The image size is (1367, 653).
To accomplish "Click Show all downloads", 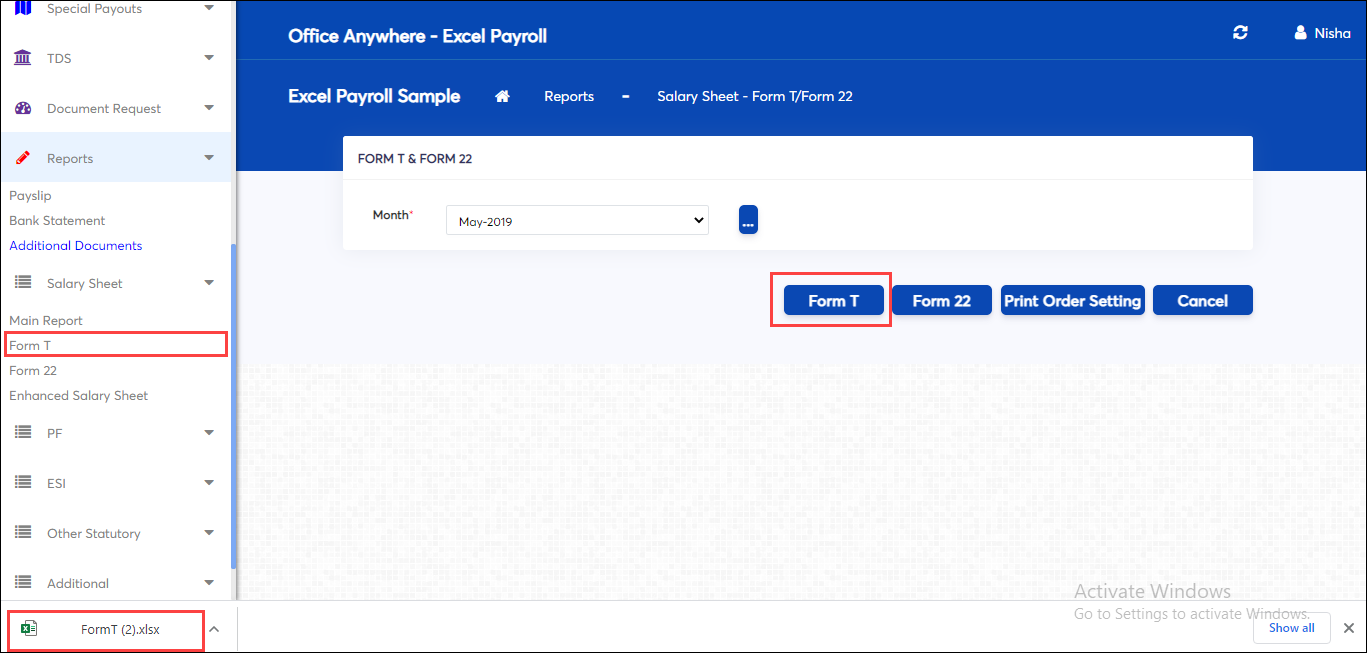I will click(1291, 628).
